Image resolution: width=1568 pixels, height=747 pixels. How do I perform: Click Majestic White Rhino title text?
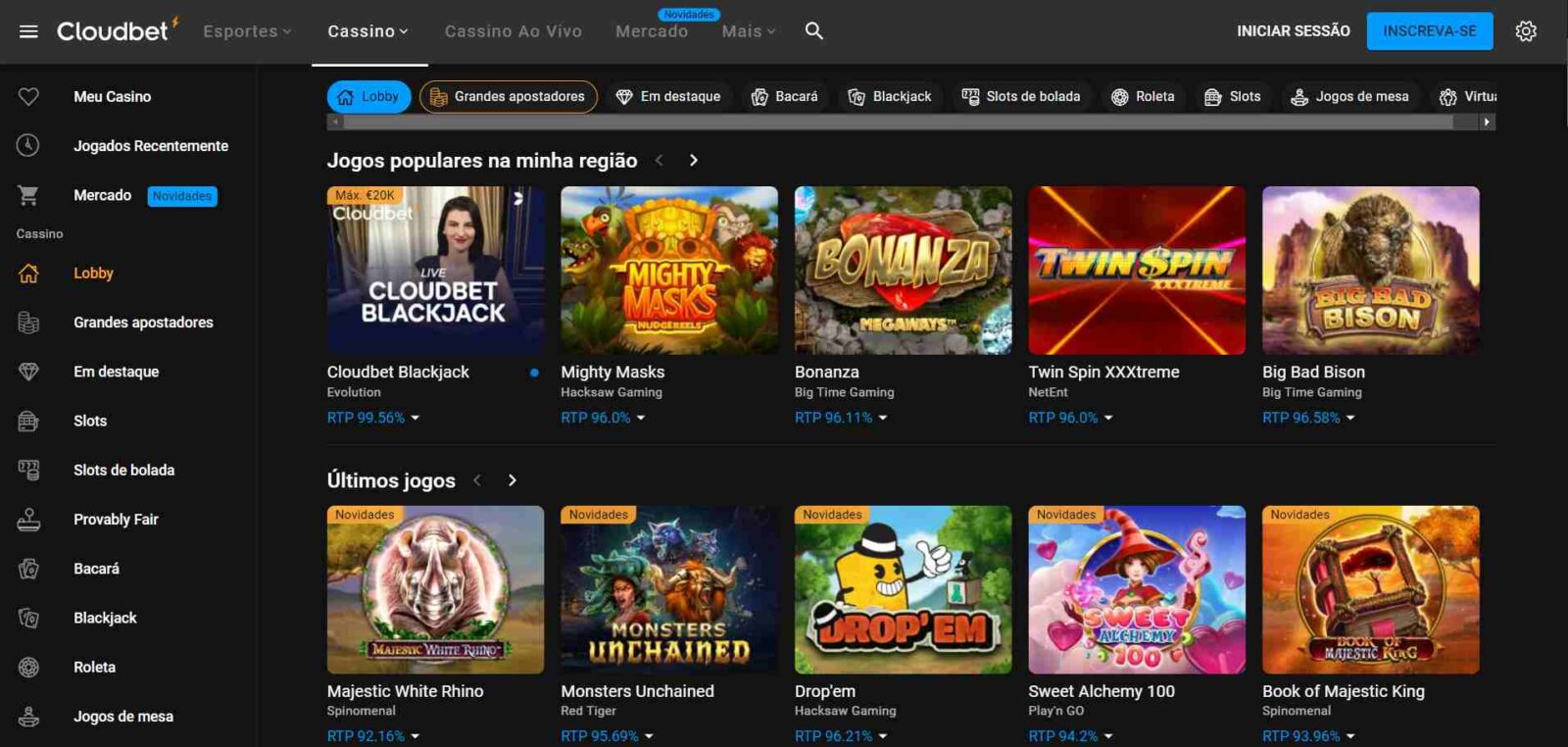click(405, 691)
